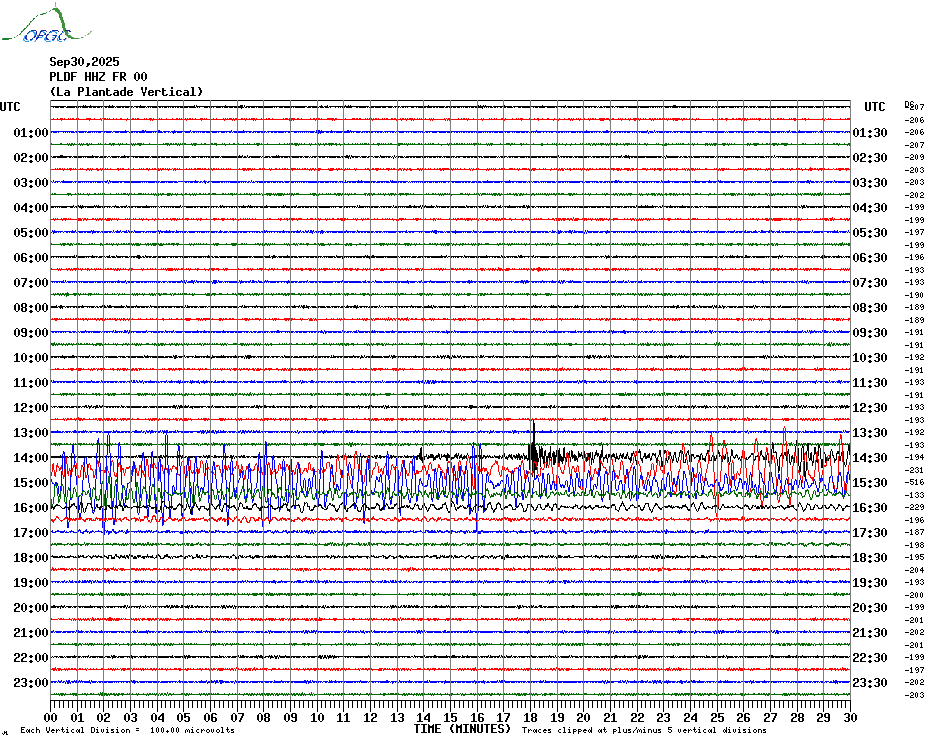930x744 pixels.
Task: Select minute 10 on the time axis
Action: (x=317, y=718)
